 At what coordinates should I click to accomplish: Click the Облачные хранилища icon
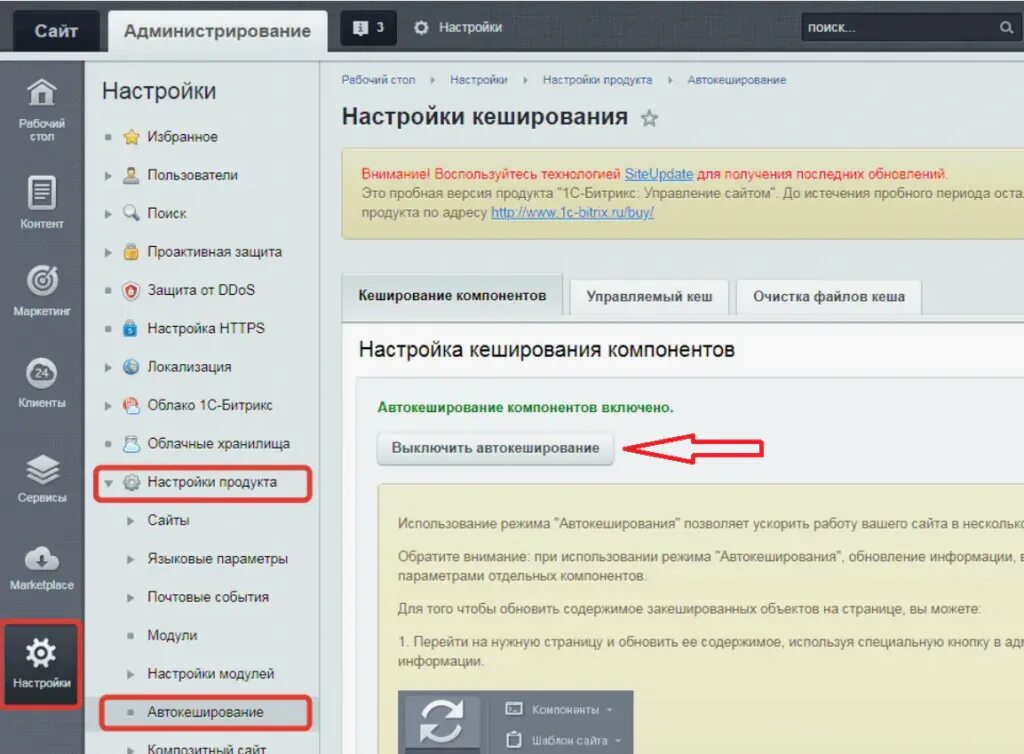pyautogui.click(x=131, y=444)
